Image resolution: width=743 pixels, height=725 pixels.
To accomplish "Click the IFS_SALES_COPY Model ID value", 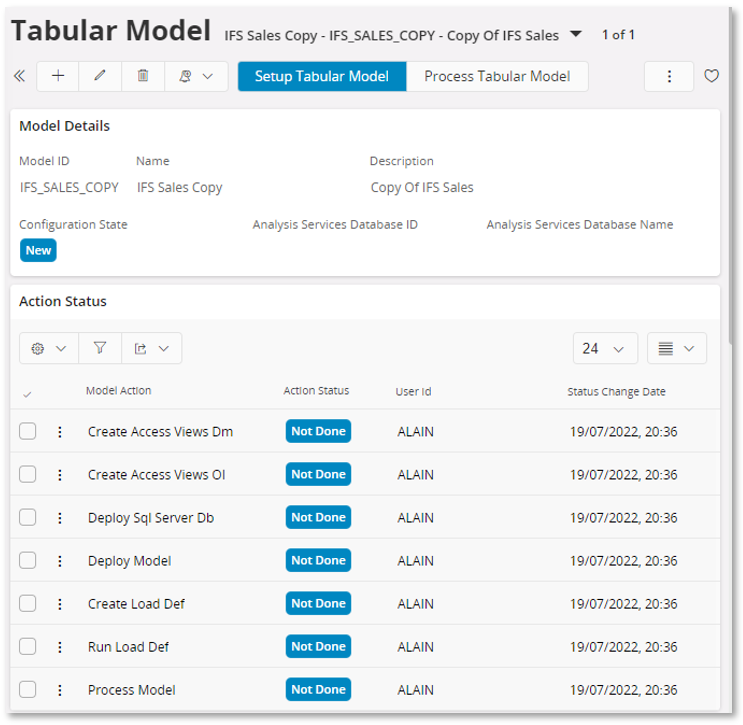I will (x=69, y=188).
